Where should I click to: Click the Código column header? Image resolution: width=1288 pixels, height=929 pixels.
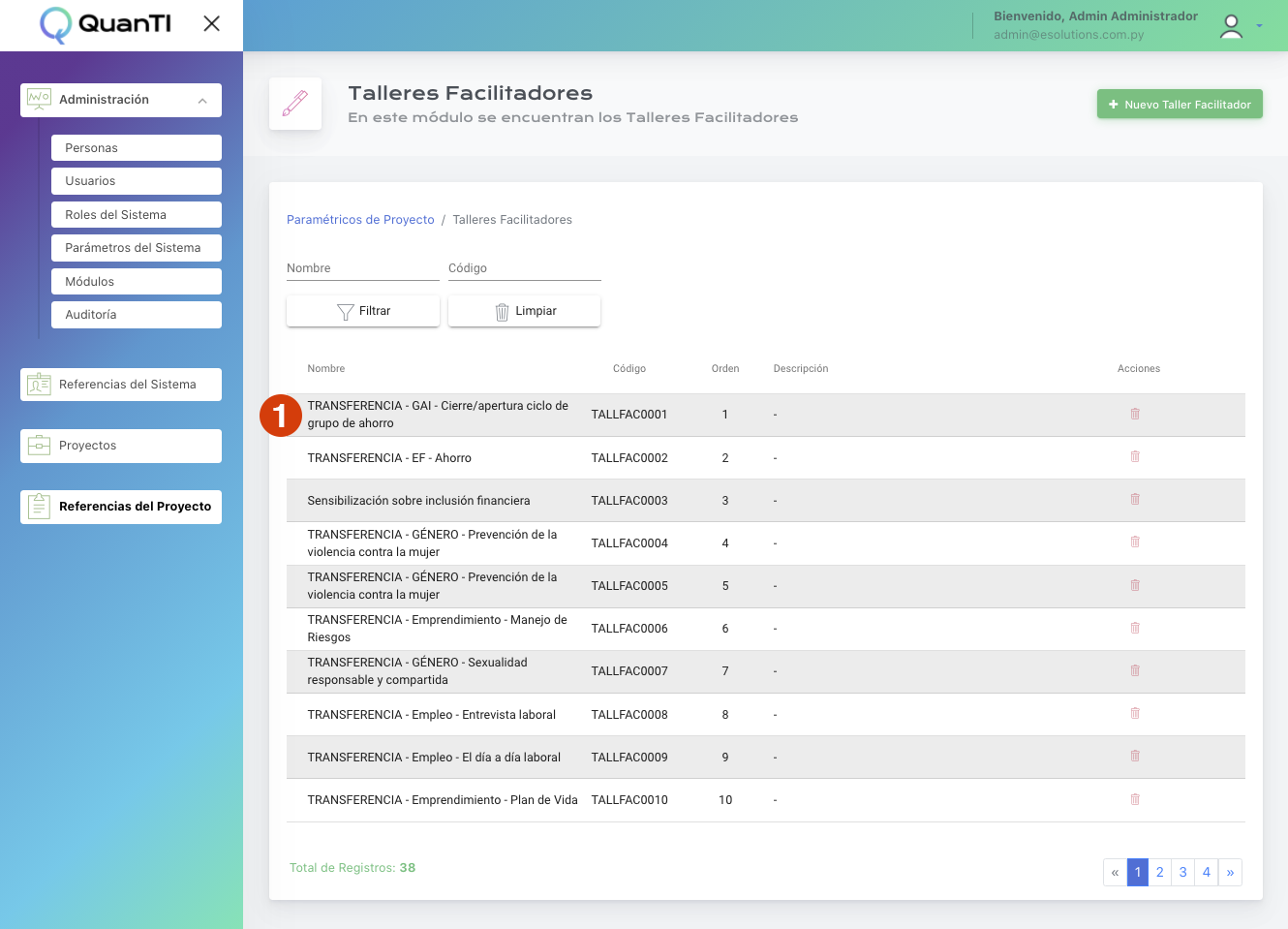[629, 369]
